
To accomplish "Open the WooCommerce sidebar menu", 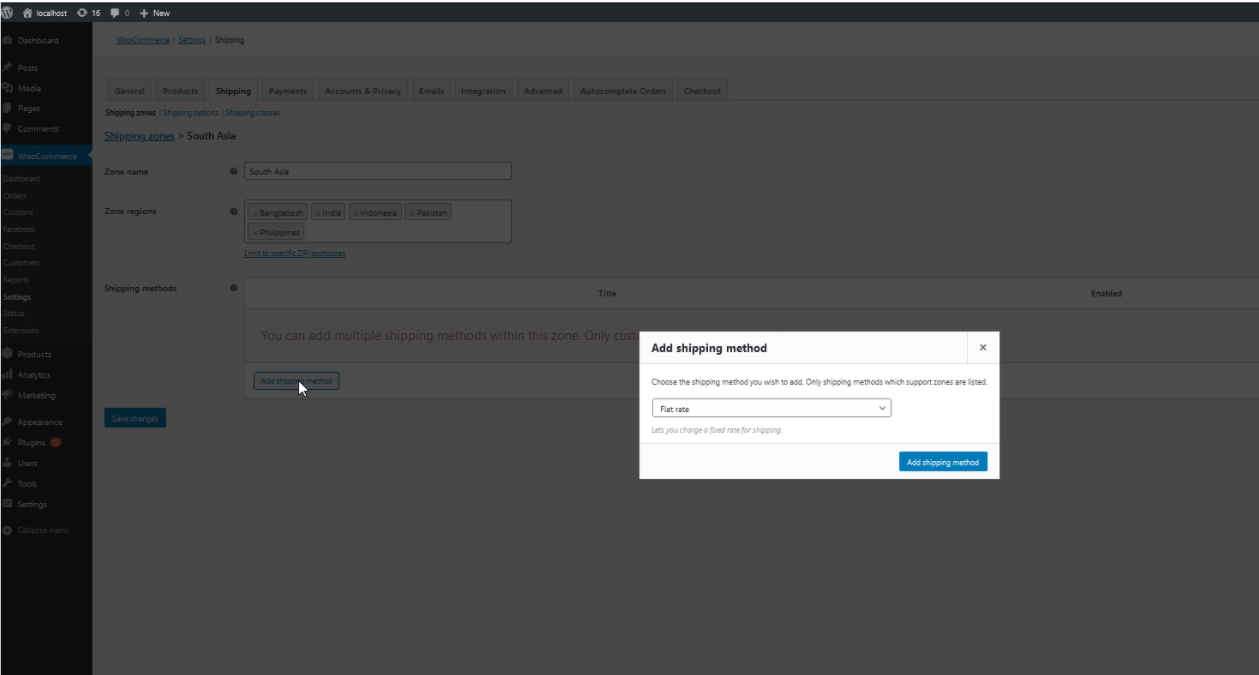I will (46, 156).
